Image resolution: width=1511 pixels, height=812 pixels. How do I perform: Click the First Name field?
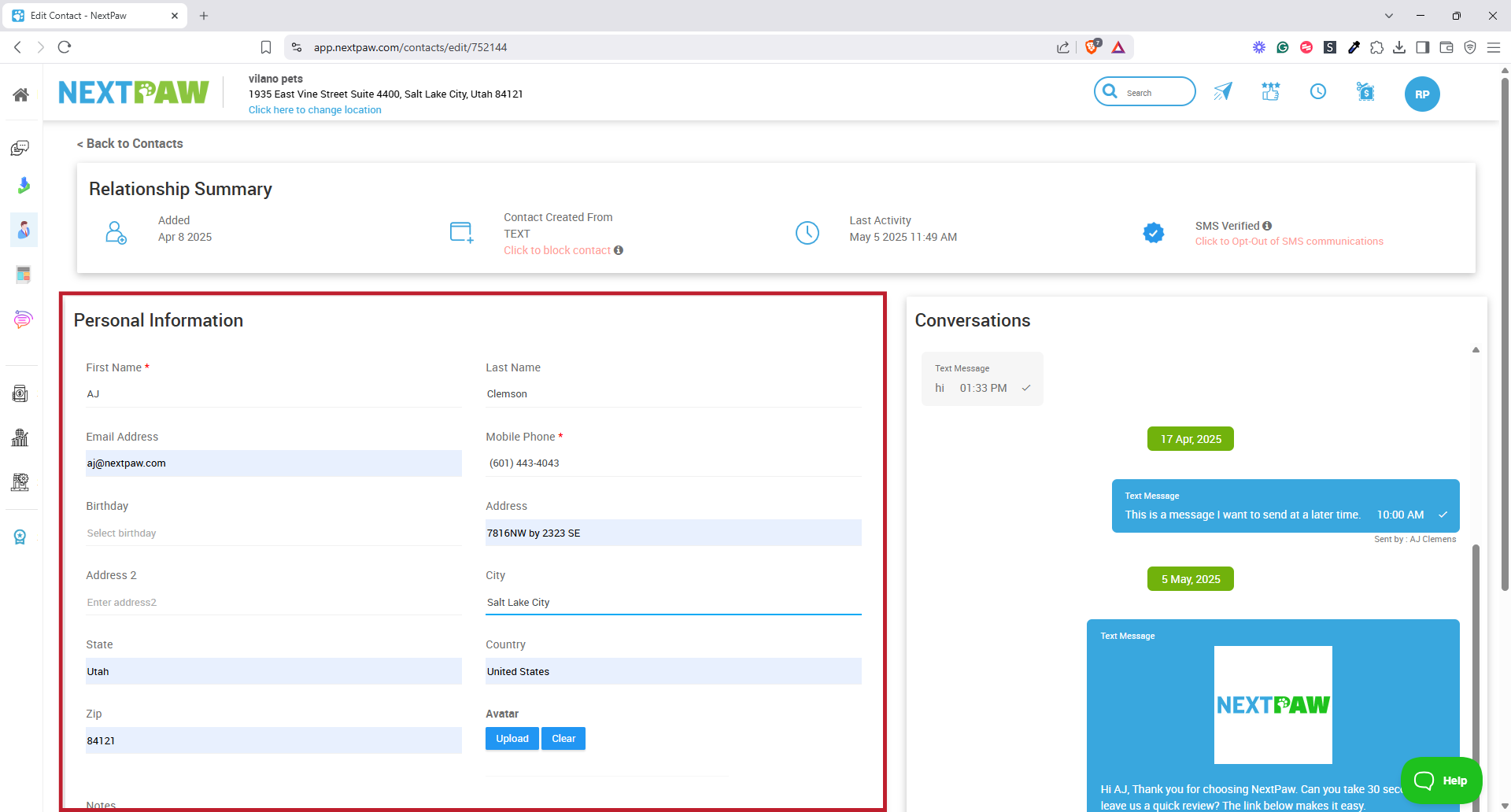click(274, 394)
